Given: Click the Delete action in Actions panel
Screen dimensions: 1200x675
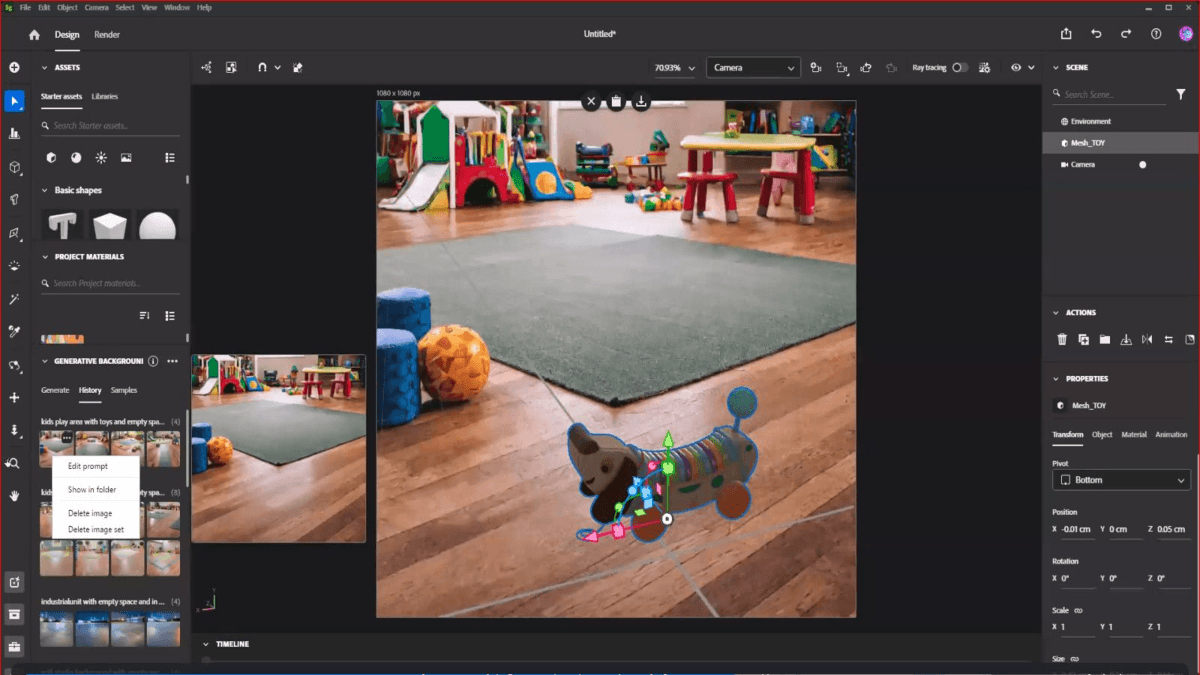Looking at the screenshot, I should click(1061, 339).
